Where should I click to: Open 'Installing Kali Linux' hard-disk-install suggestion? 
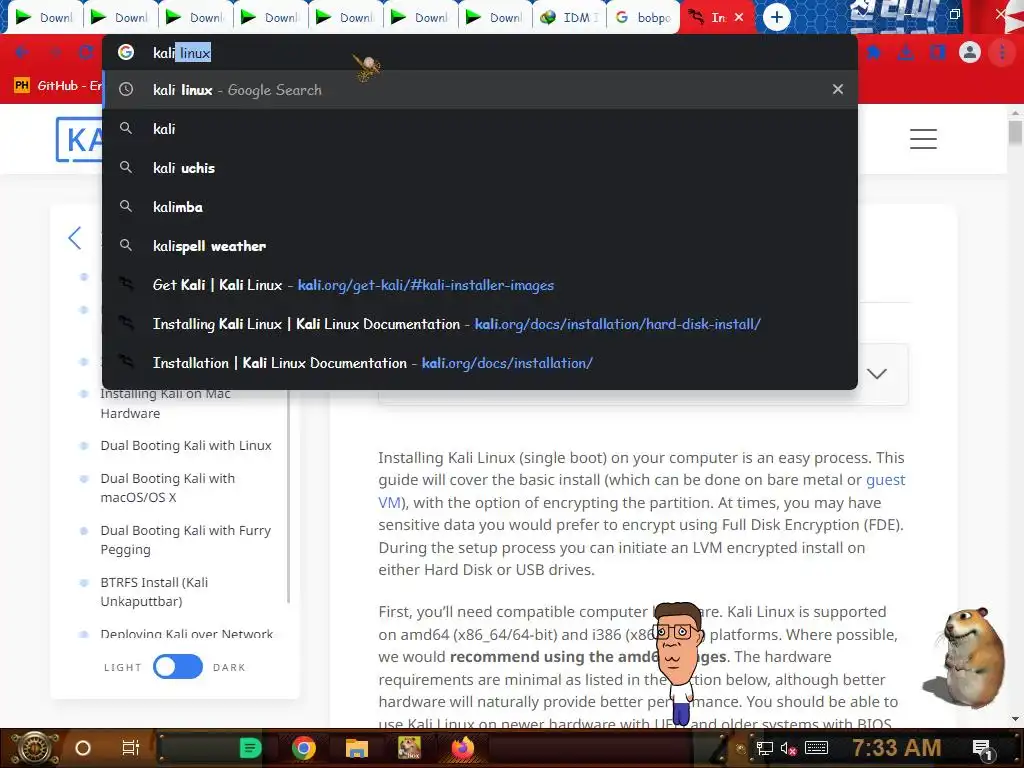coord(480,324)
